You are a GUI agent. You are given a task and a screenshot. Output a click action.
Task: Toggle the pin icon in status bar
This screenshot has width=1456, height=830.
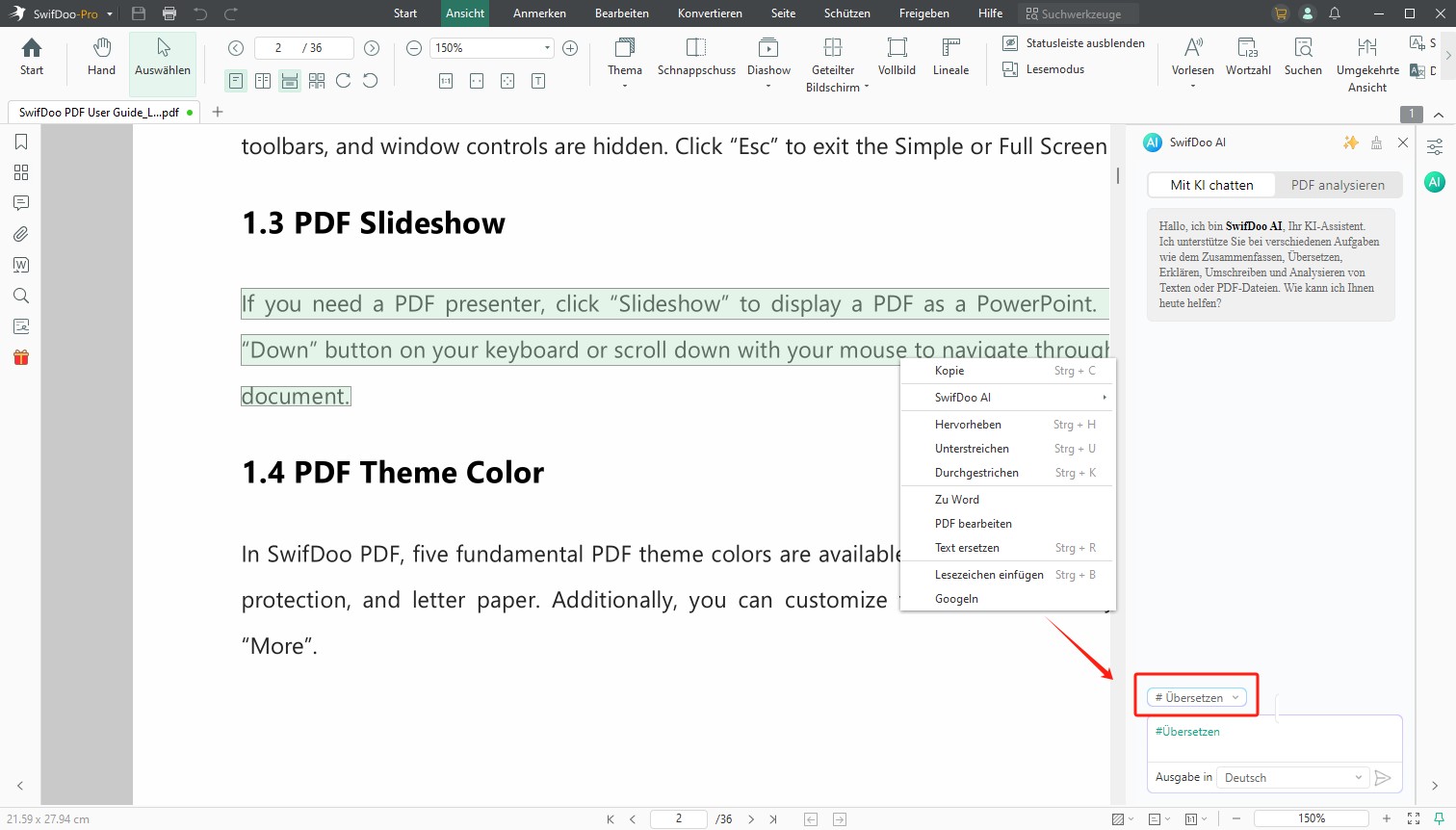[x=1439, y=819]
